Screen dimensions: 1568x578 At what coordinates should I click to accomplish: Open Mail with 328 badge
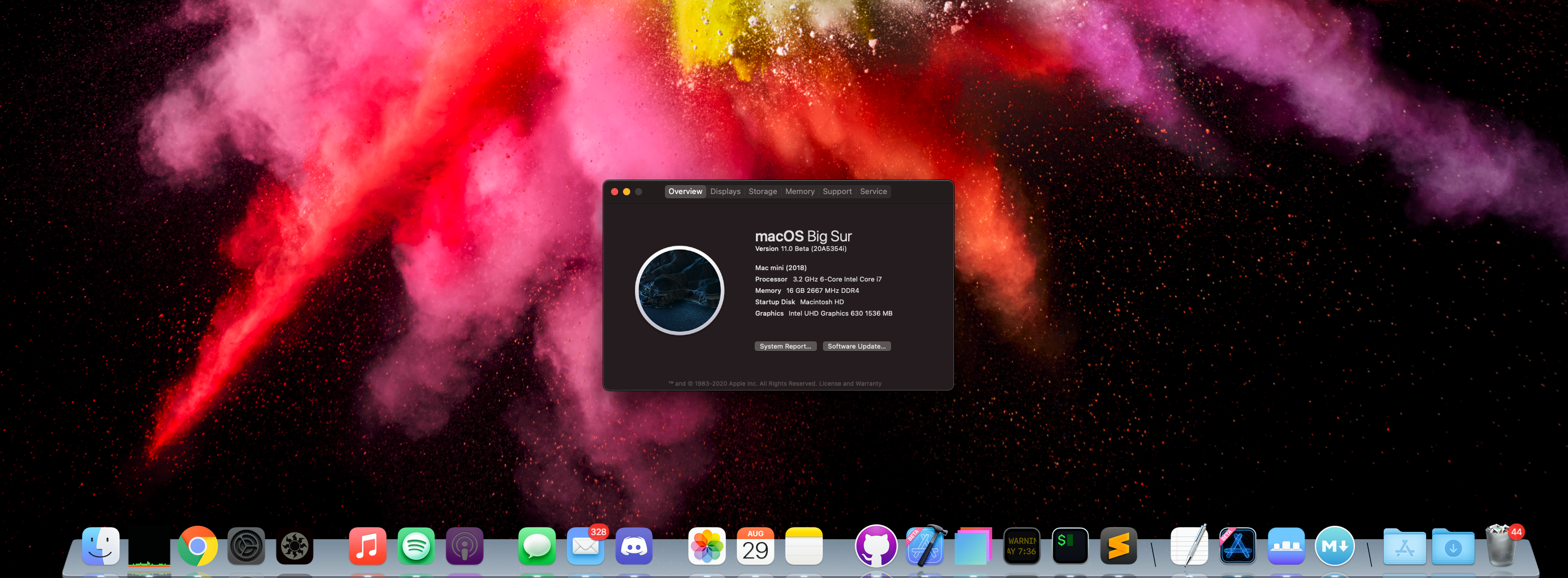[585, 546]
